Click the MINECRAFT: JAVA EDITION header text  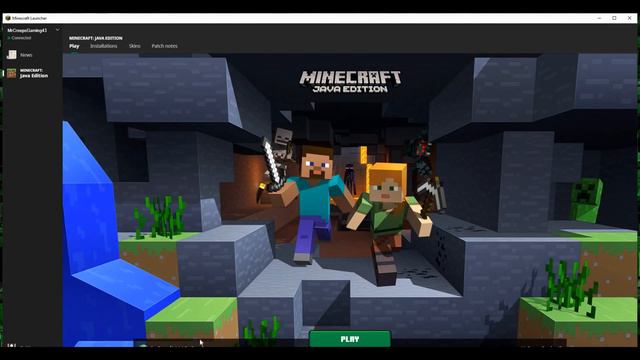(96, 38)
